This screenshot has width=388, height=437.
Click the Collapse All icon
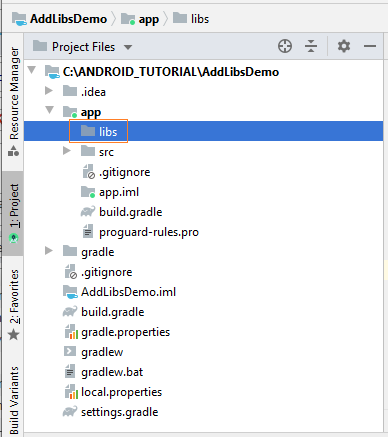[311, 46]
